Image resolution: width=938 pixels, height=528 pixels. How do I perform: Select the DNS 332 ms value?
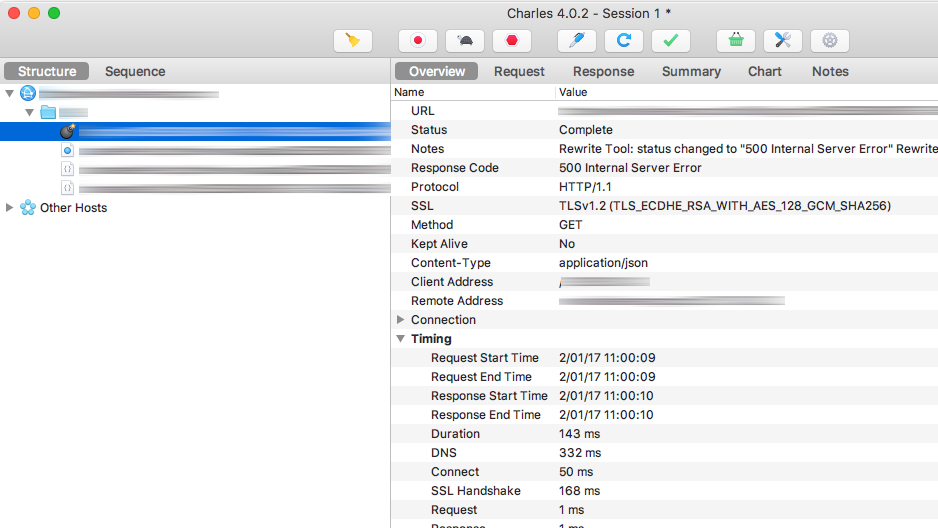click(580, 453)
